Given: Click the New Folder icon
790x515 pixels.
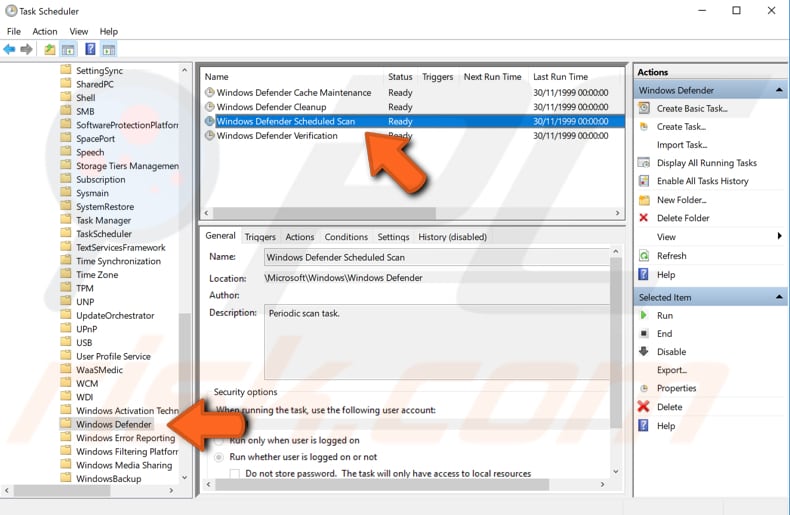Looking at the screenshot, I should tap(644, 200).
